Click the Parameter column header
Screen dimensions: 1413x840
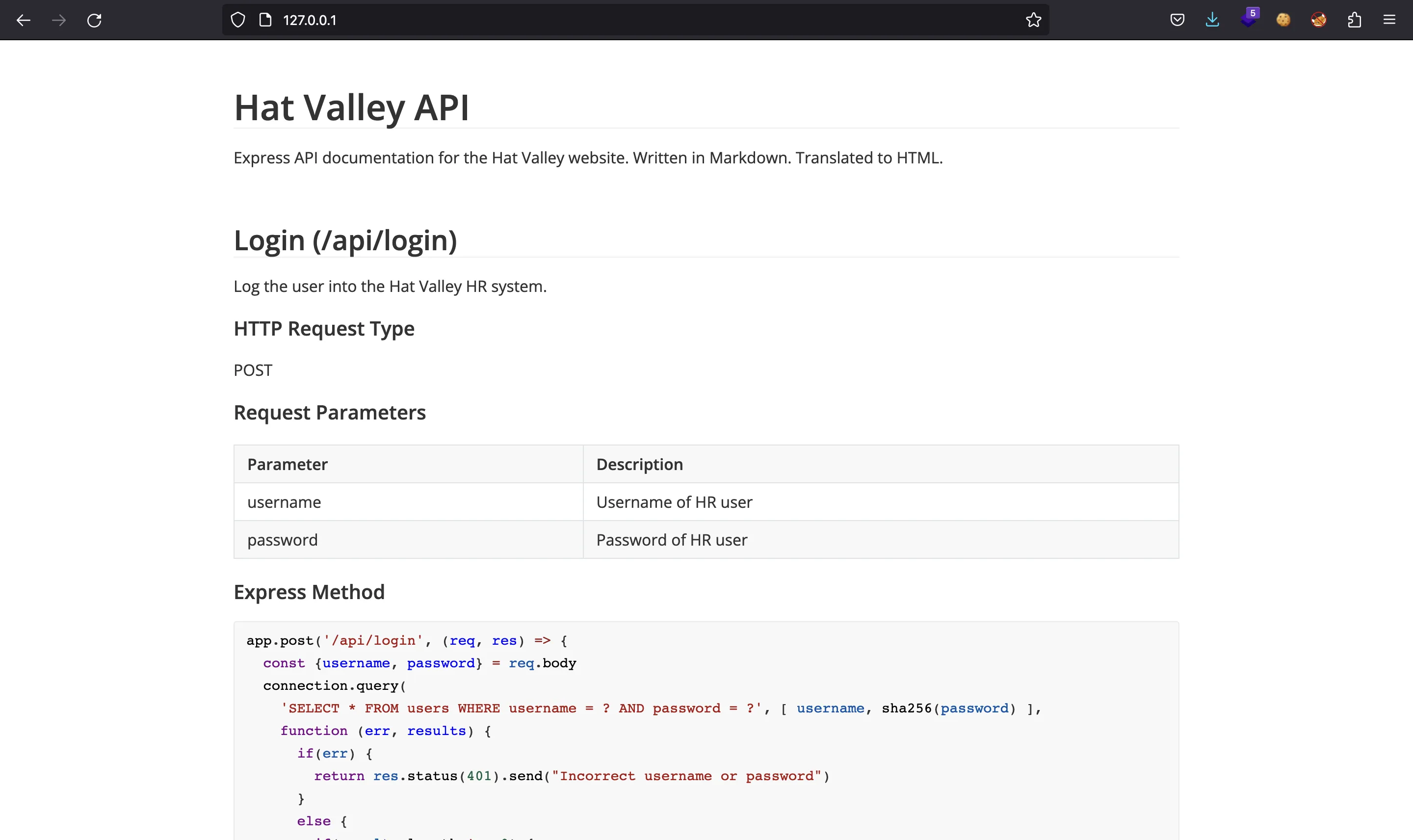408,464
